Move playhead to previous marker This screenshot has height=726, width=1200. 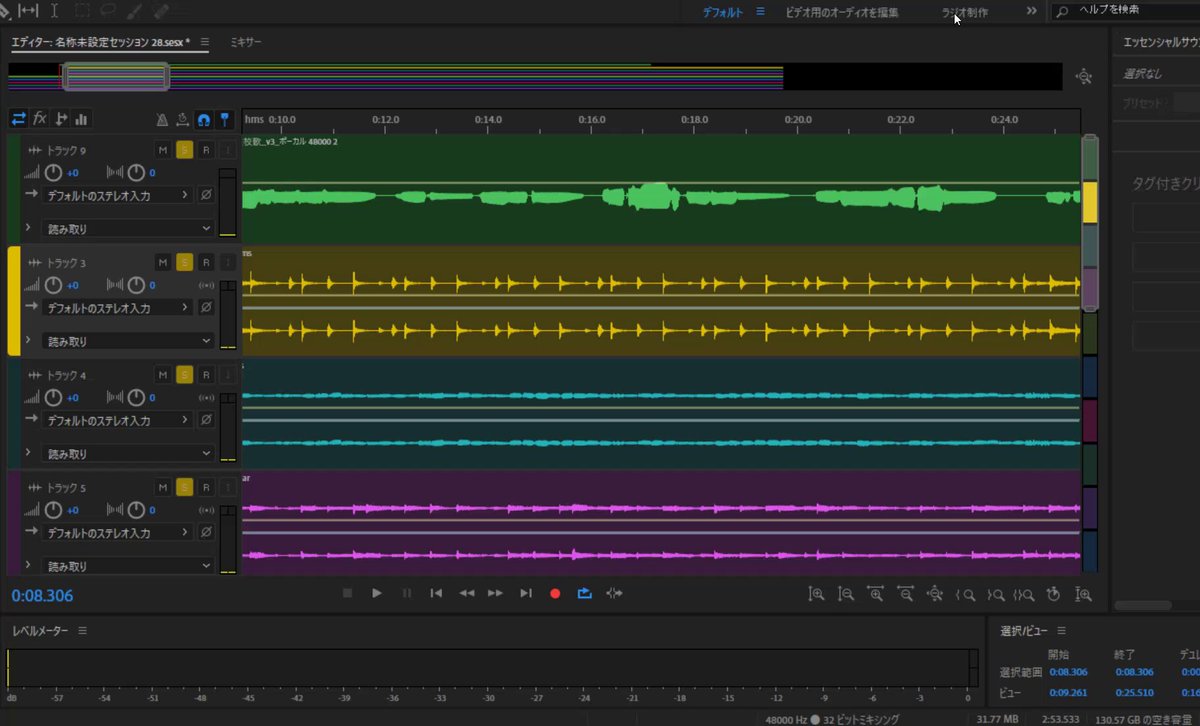pos(436,593)
